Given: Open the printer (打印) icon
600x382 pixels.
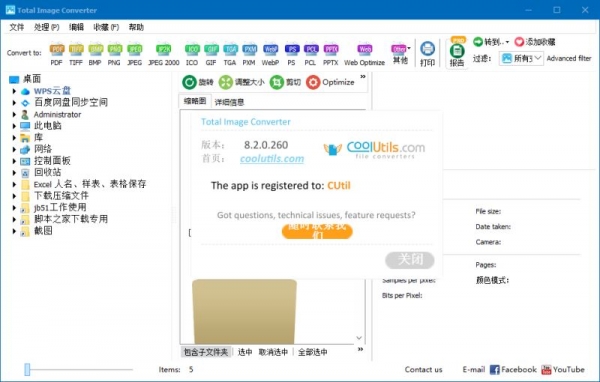Looking at the screenshot, I should 427,49.
